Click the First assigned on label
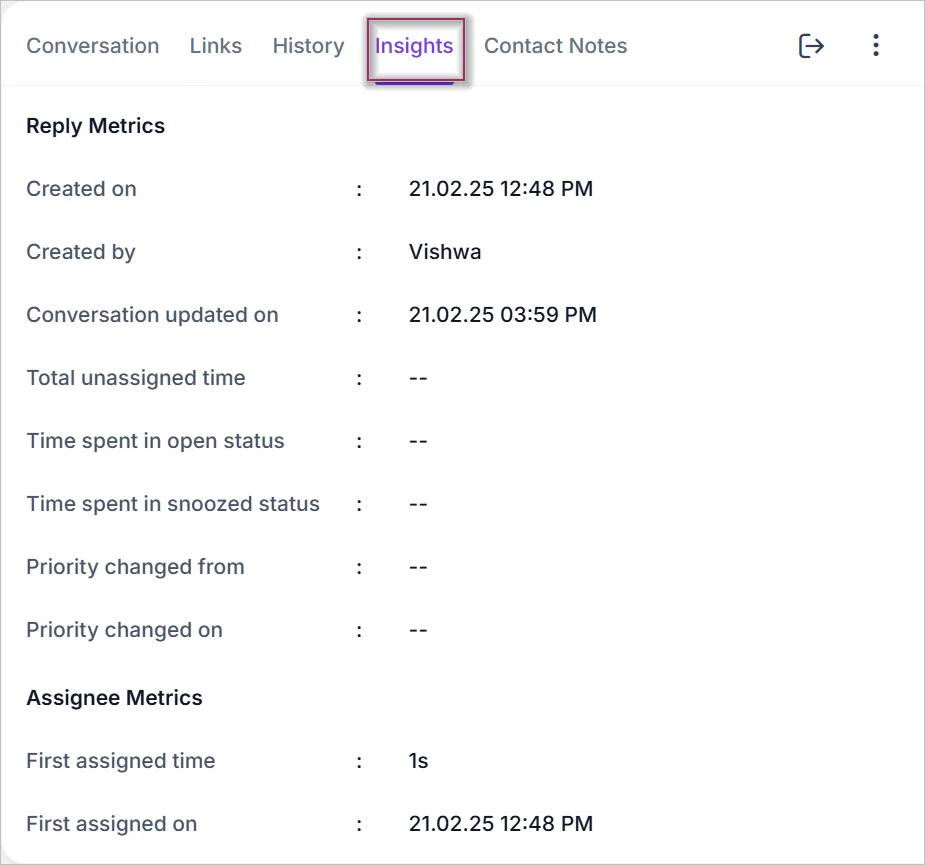Screen dimensions: 925x865 (111, 824)
